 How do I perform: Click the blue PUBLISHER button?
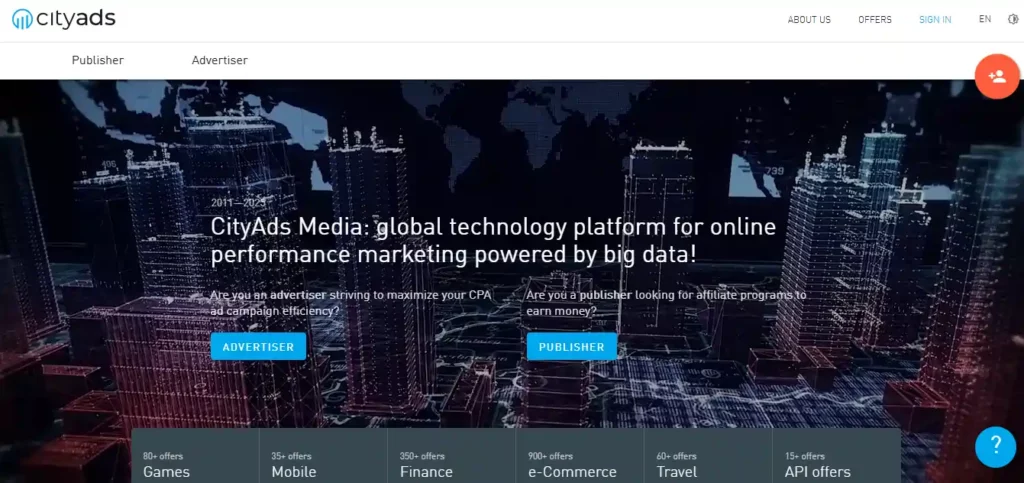coord(571,347)
